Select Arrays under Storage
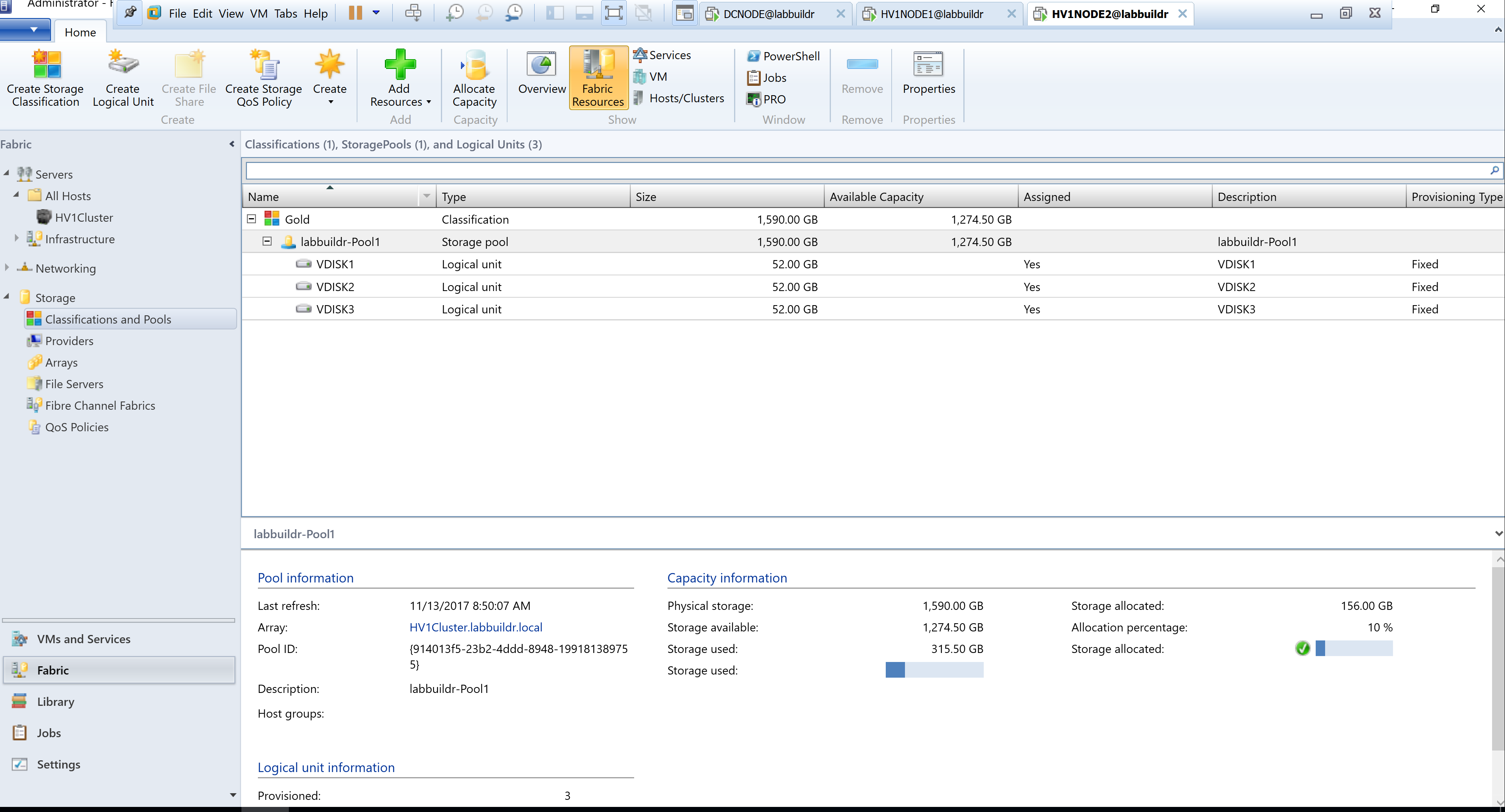Screen dimensions: 1505x812 52,362
